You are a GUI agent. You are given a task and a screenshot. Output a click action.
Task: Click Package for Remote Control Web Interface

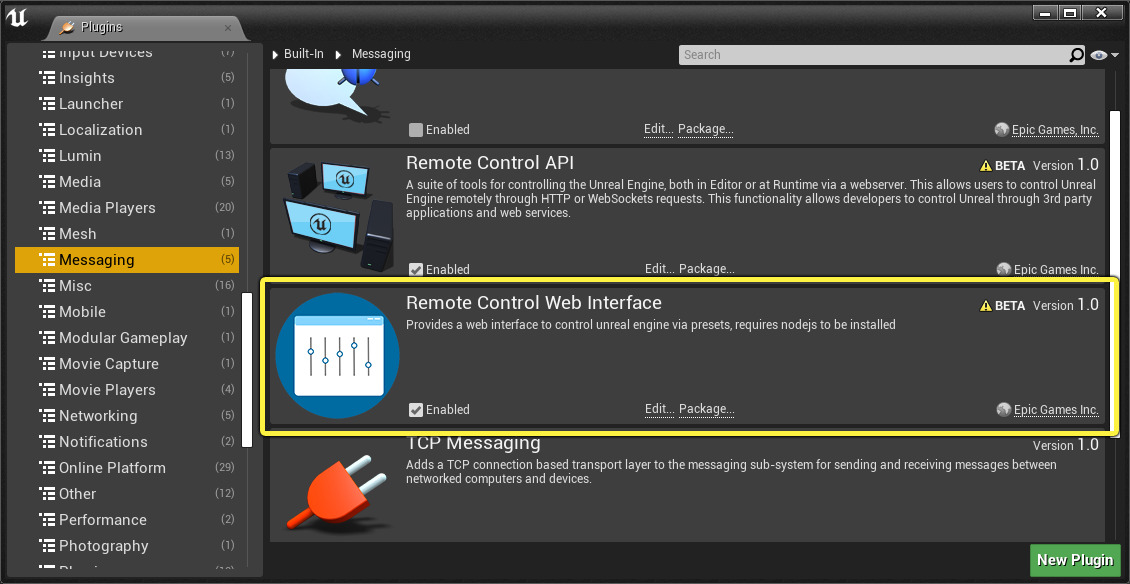tap(706, 409)
